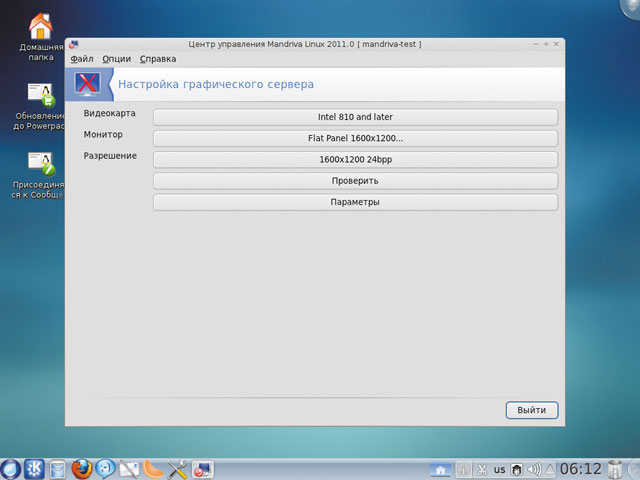Click the Монитор button showing Flat Panel 1600x1200
This screenshot has height=480, width=640.
point(355,138)
